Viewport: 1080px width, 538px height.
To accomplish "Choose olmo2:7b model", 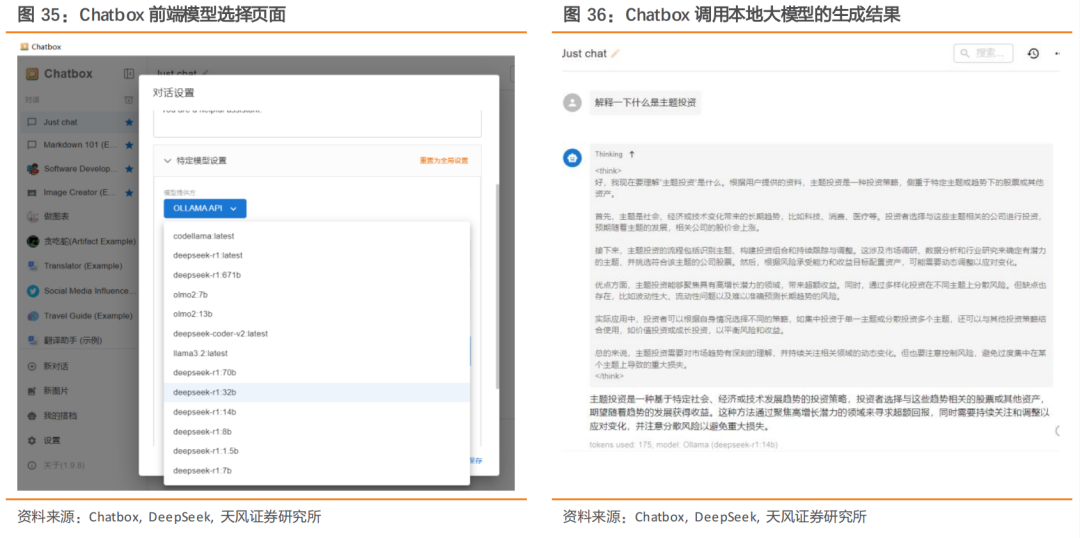I will click(317, 294).
